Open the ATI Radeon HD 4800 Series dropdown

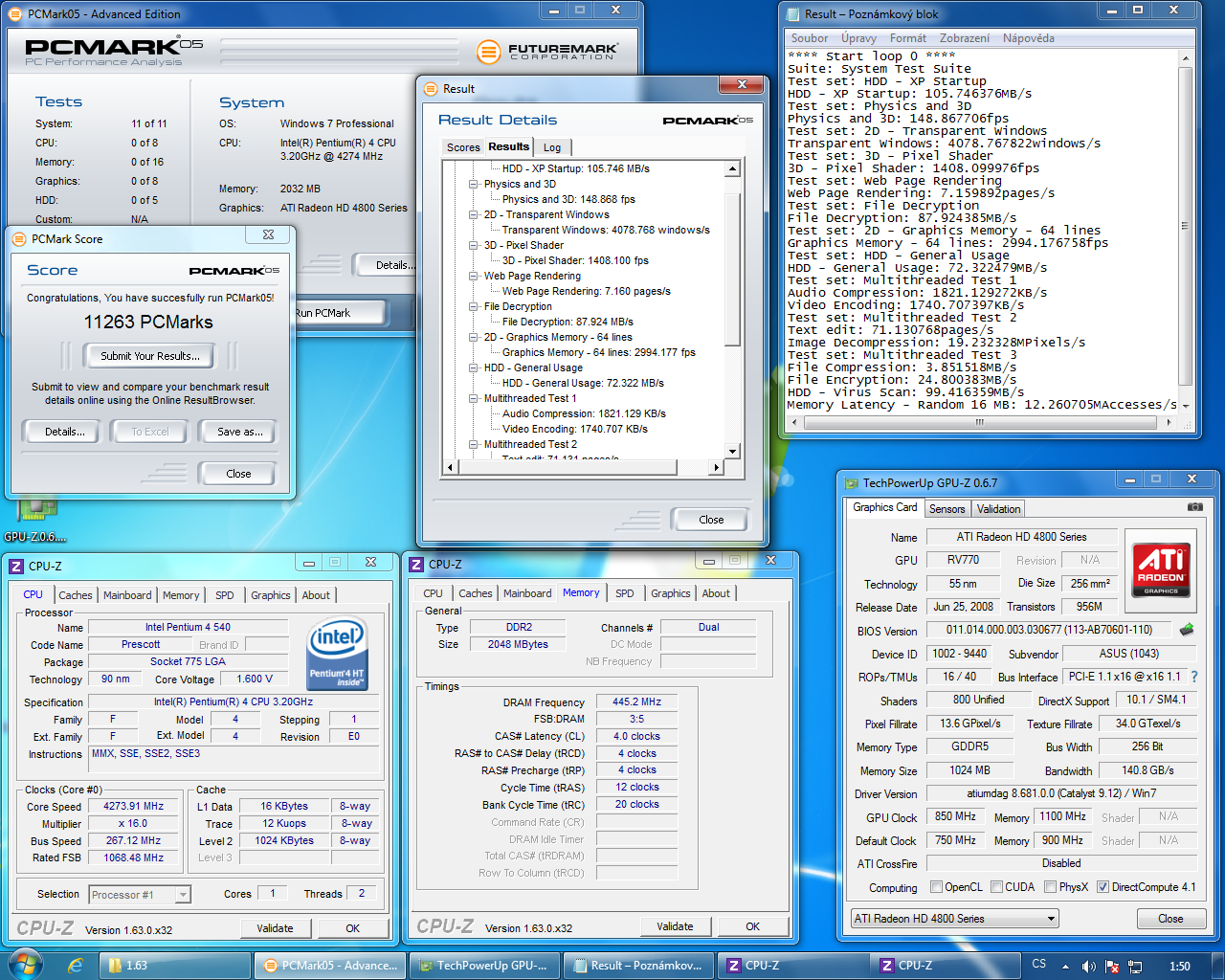[x=955, y=919]
